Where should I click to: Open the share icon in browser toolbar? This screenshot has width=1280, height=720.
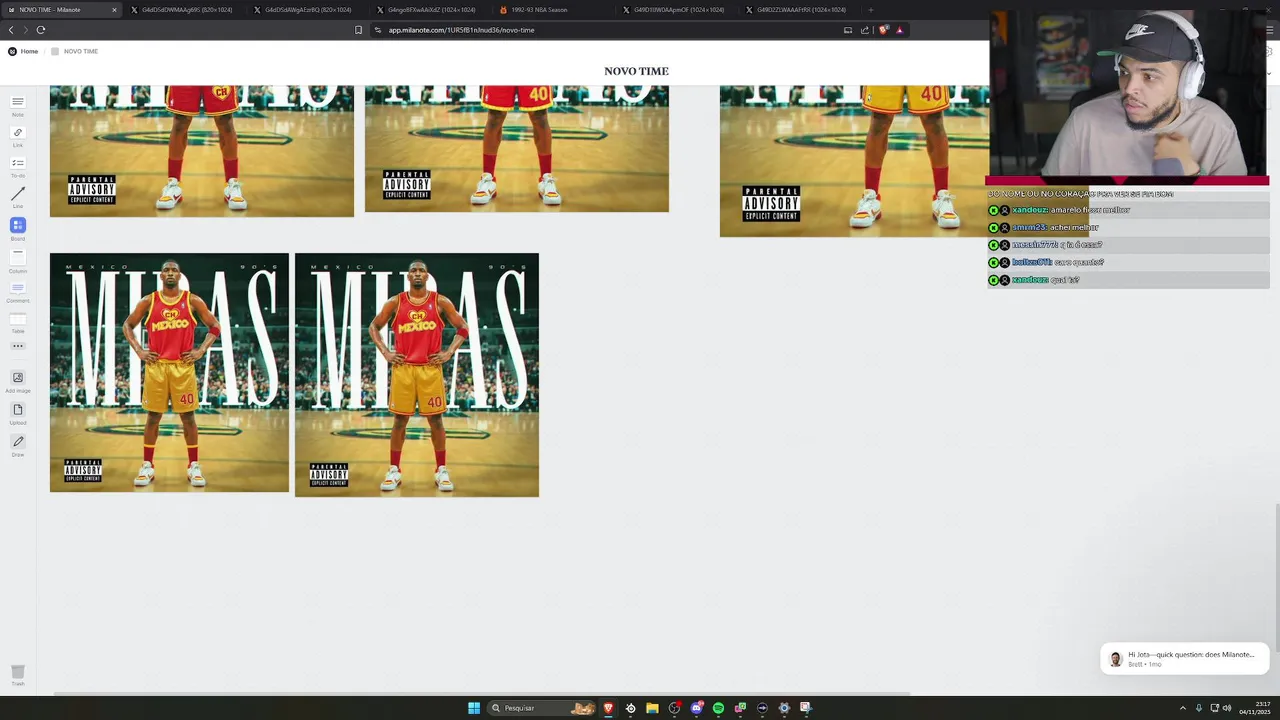[x=865, y=30]
